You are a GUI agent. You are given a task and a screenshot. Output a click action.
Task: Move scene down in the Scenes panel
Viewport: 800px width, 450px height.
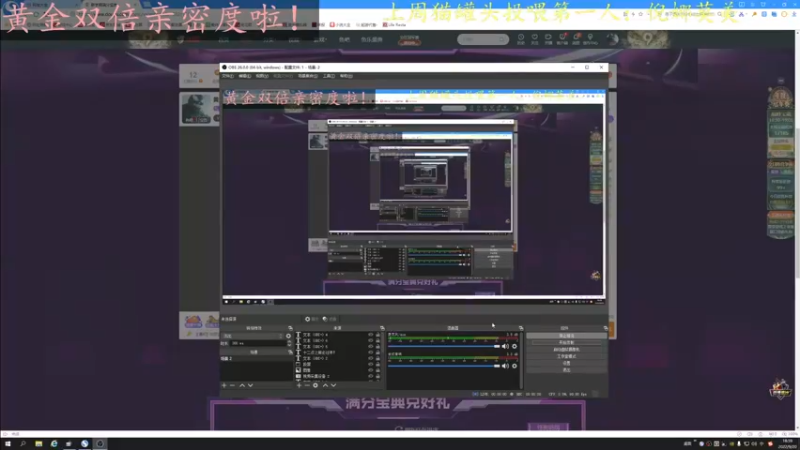250,385
